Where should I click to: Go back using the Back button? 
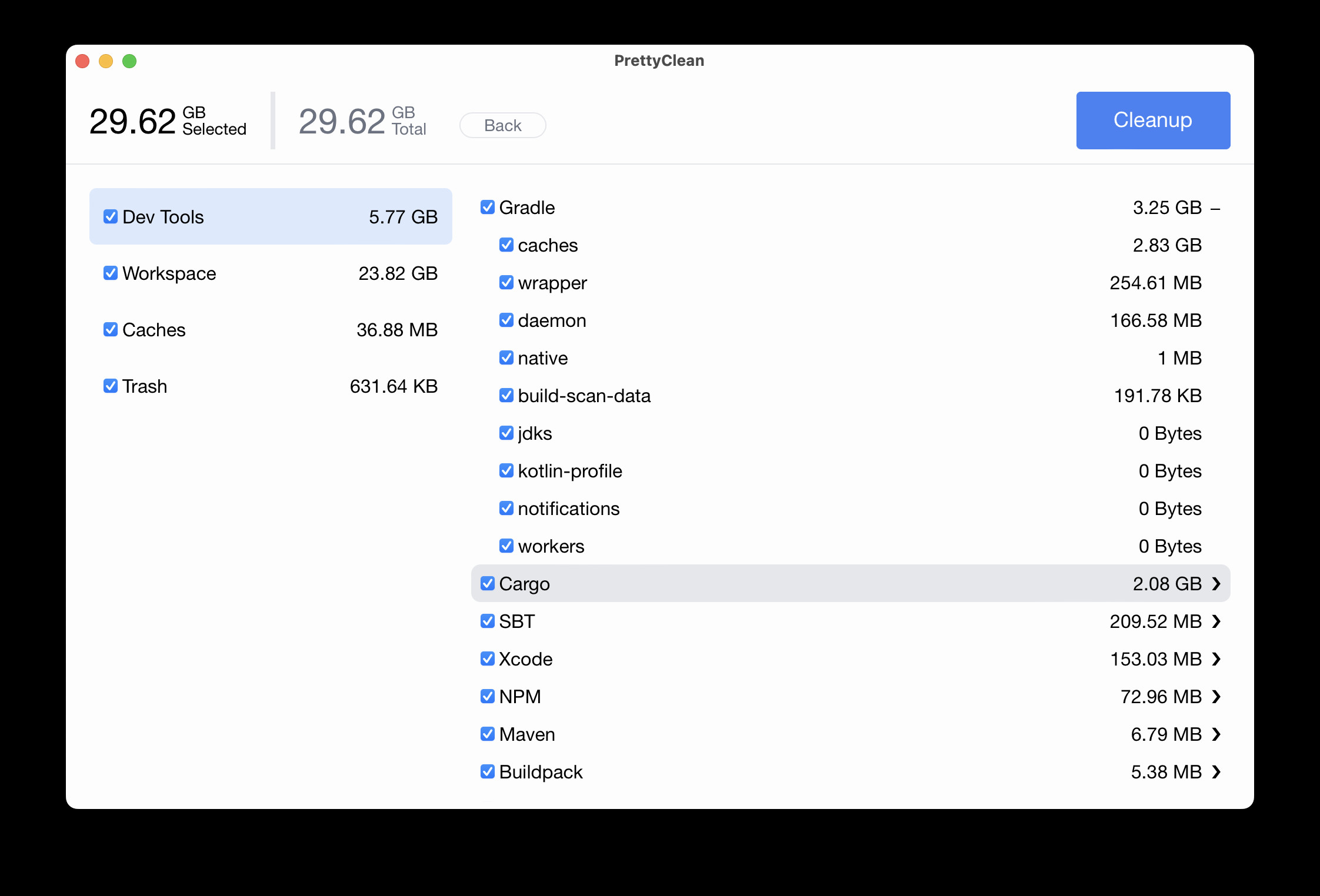pos(502,125)
